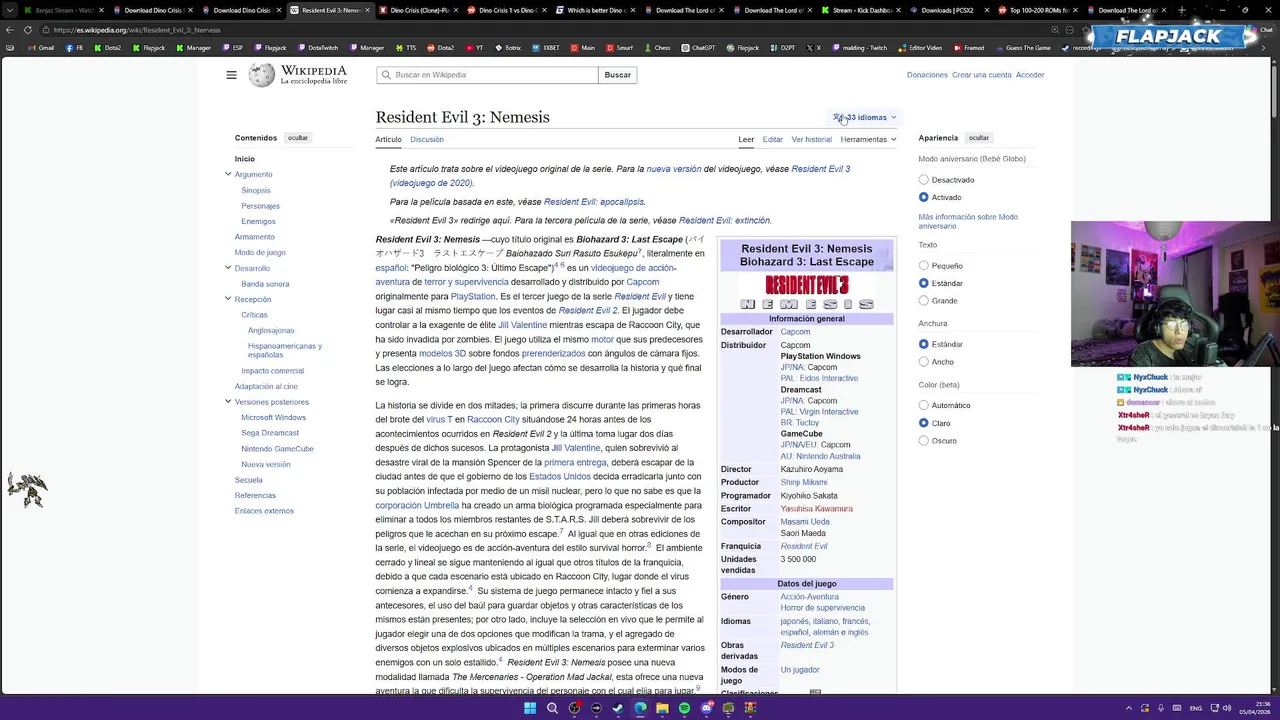Viewport: 1280px width, 720px height.
Task: Open the 1XBET bookmark
Action: pos(546,48)
